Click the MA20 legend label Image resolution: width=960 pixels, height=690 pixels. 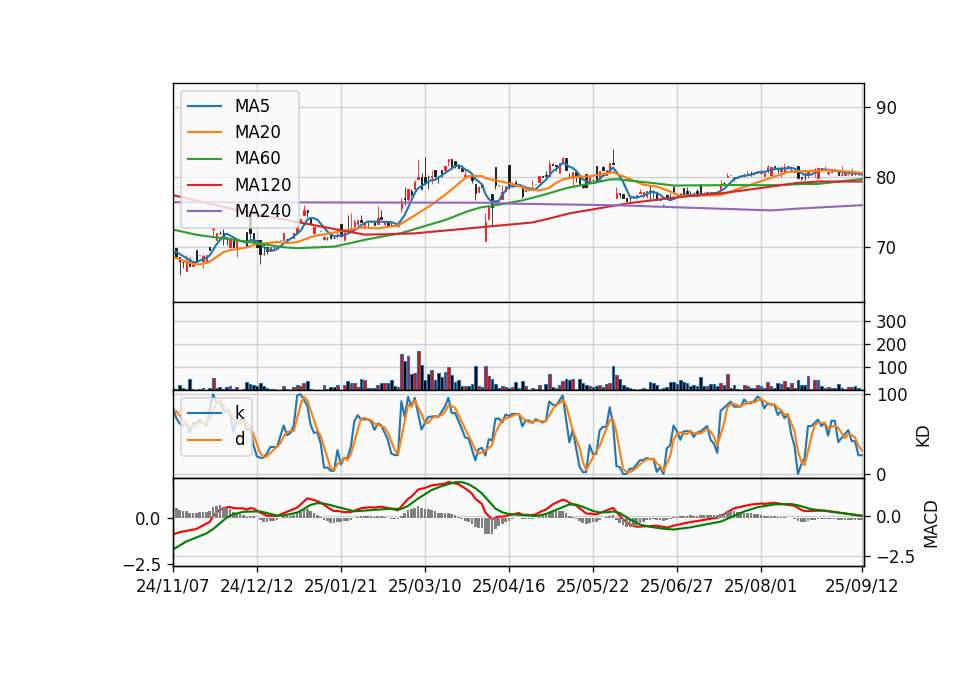[257, 132]
